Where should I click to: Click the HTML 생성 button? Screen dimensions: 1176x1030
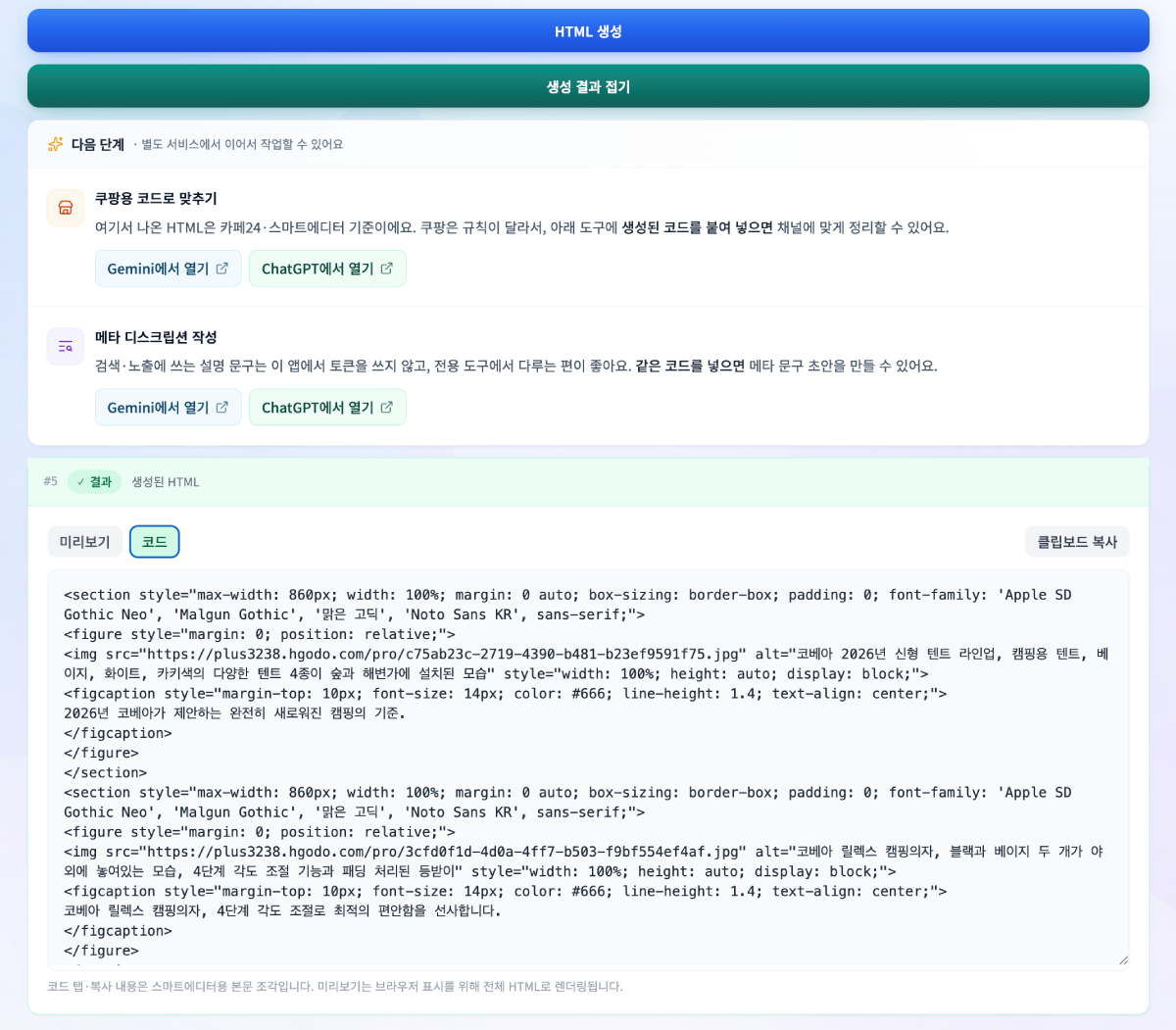[588, 31]
